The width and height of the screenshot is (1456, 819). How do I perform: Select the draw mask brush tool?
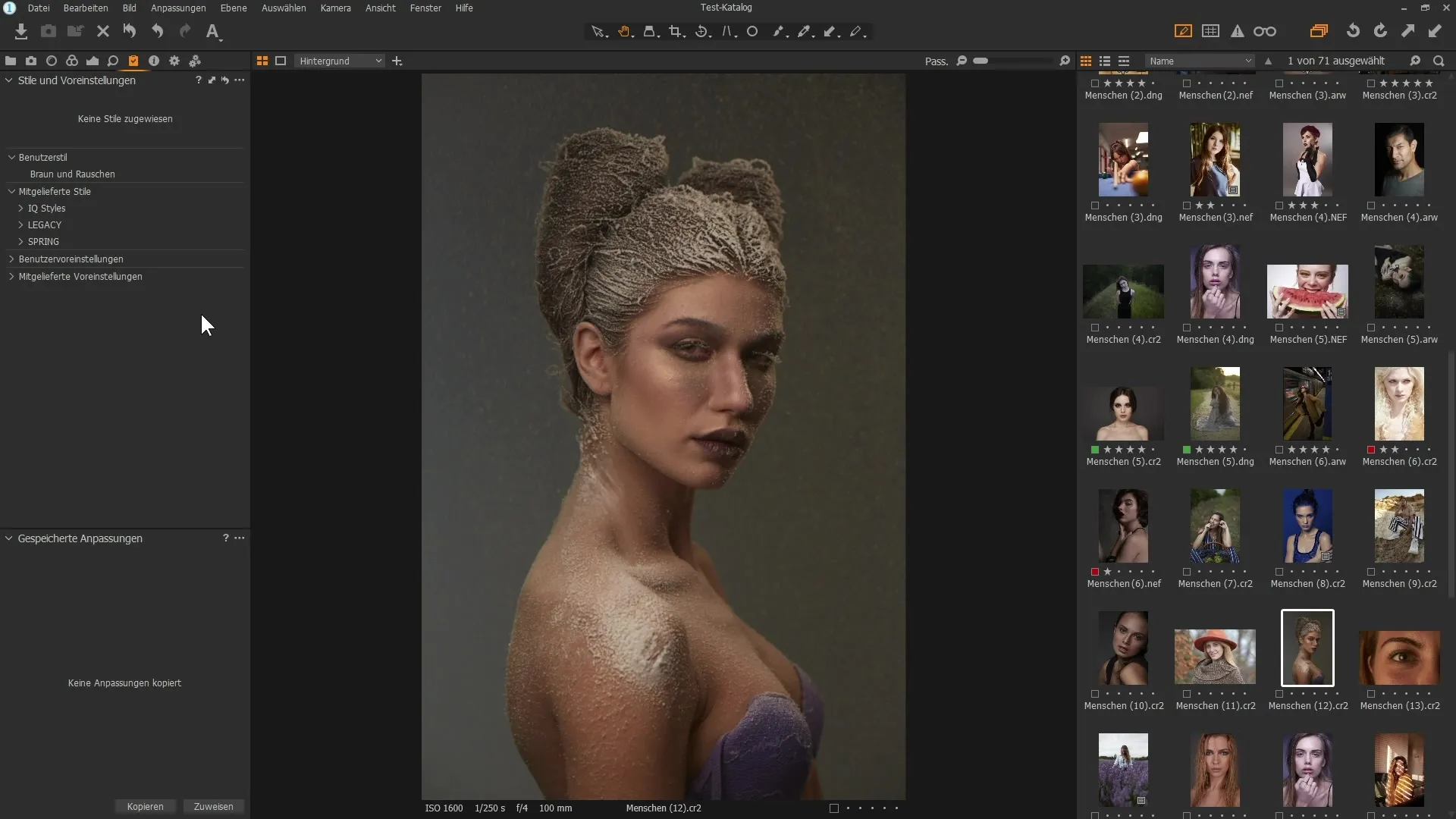tap(779, 32)
